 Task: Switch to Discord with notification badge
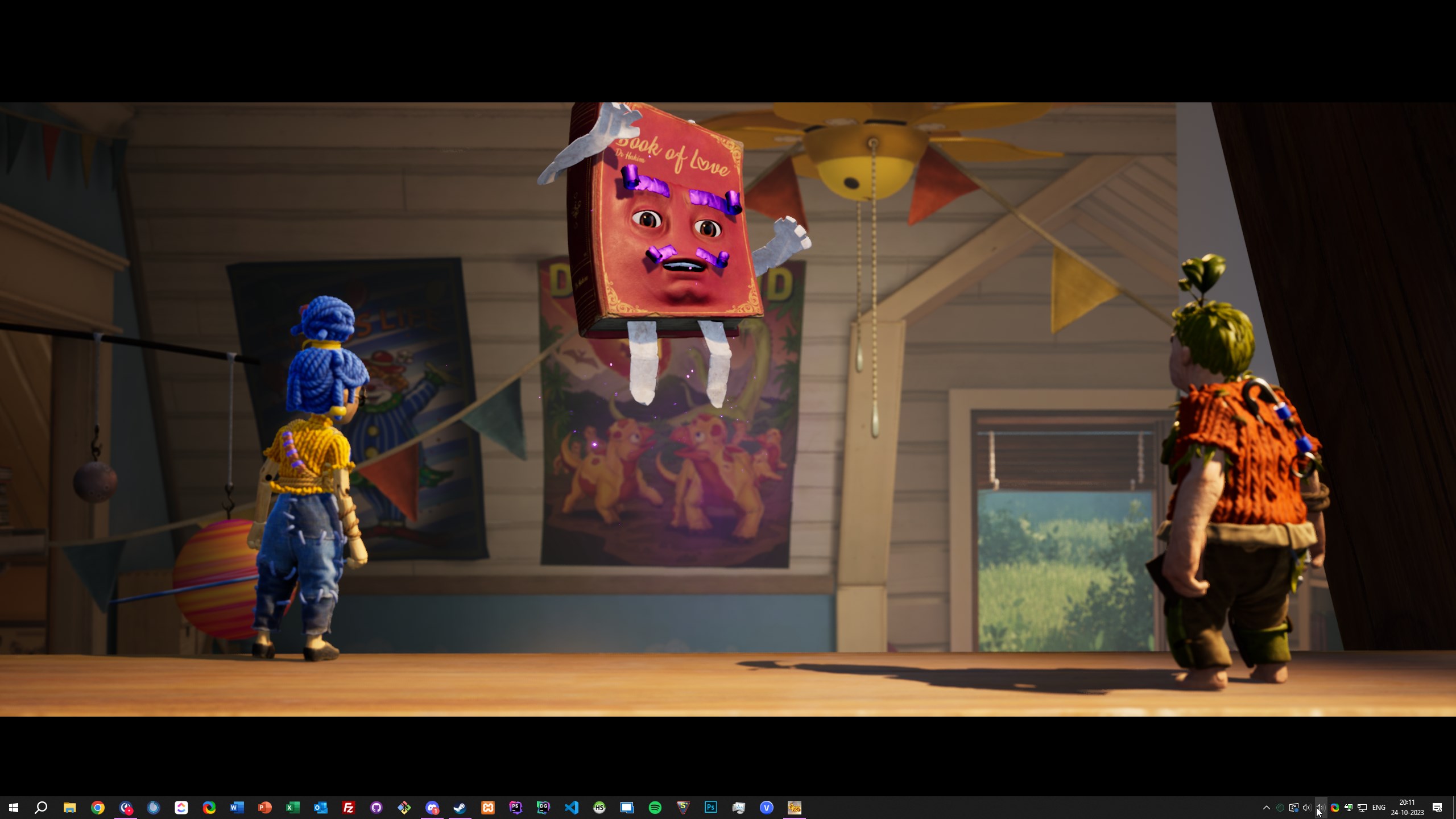[432, 808]
